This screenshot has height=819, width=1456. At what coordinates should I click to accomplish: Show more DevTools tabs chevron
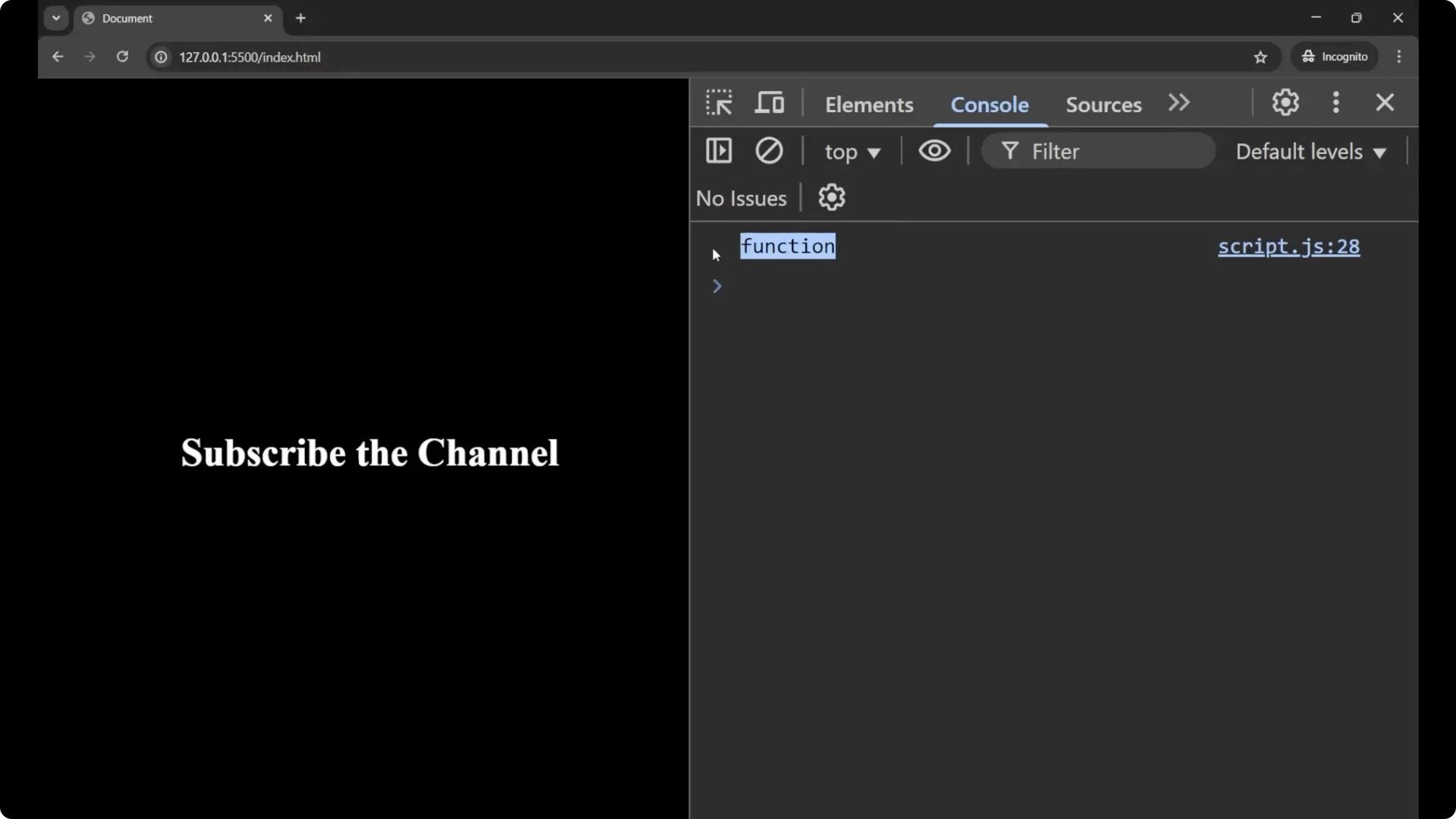[1178, 102]
